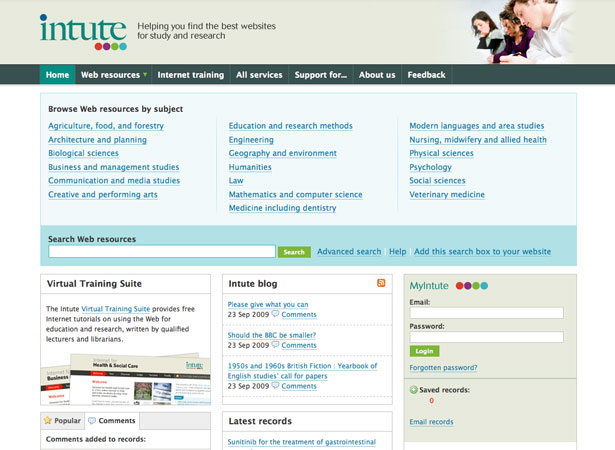Click the comment bubble under 'Please give what you can'
The height and width of the screenshot is (450, 615).
pyautogui.click(x=275, y=314)
